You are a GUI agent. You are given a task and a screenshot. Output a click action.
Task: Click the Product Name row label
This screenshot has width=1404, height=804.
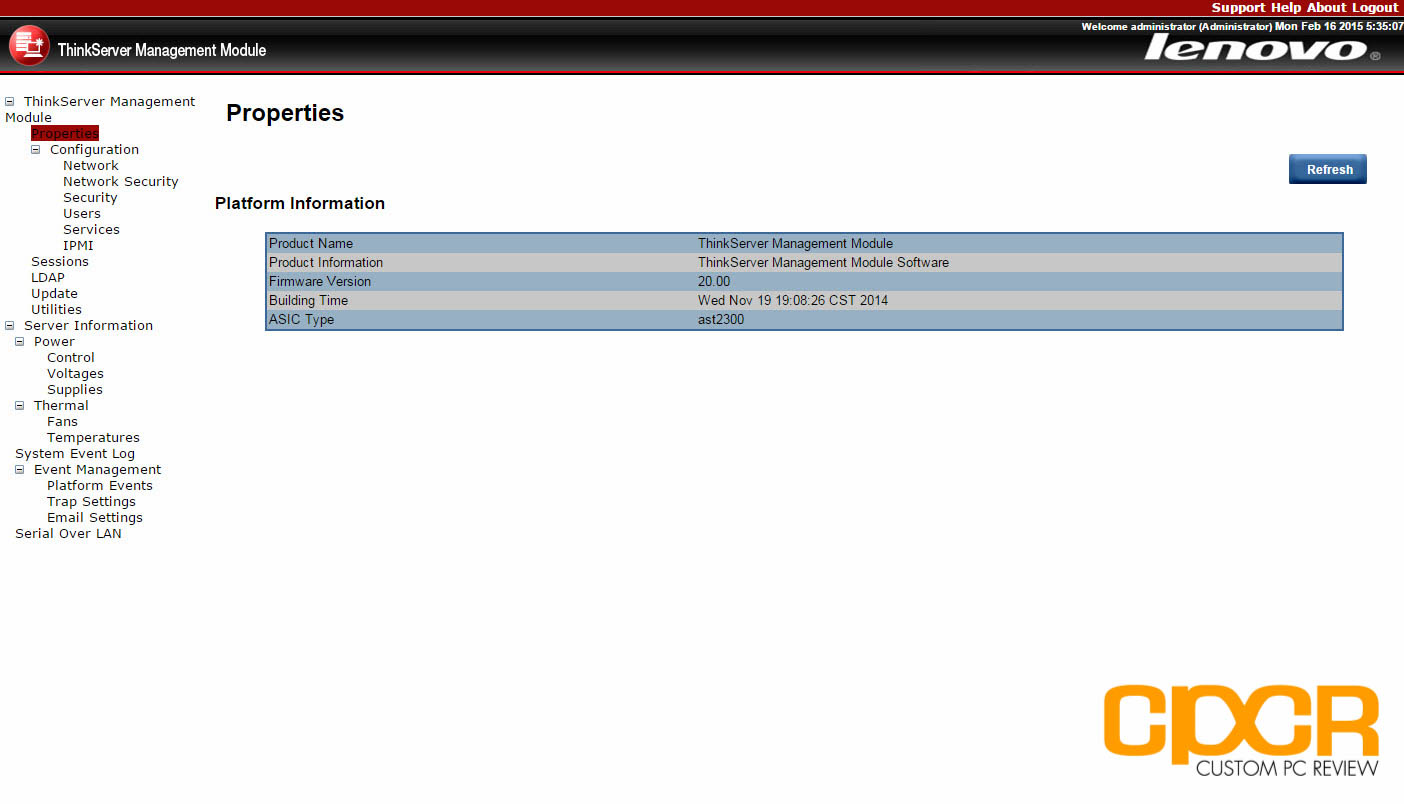click(311, 244)
